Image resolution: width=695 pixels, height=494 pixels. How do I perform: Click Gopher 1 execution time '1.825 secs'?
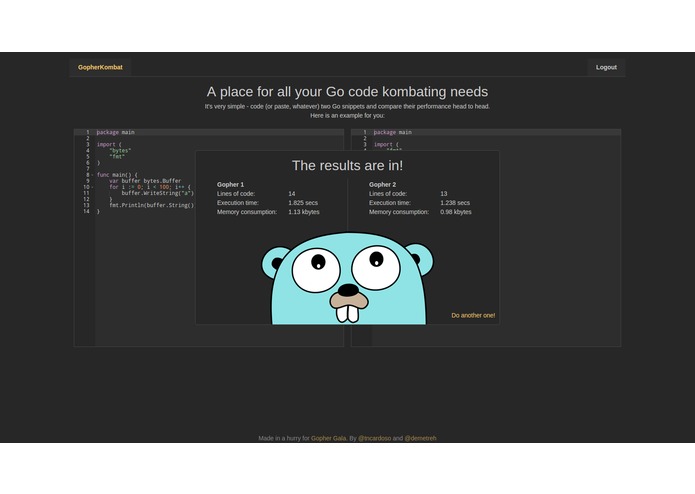(x=303, y=203)
